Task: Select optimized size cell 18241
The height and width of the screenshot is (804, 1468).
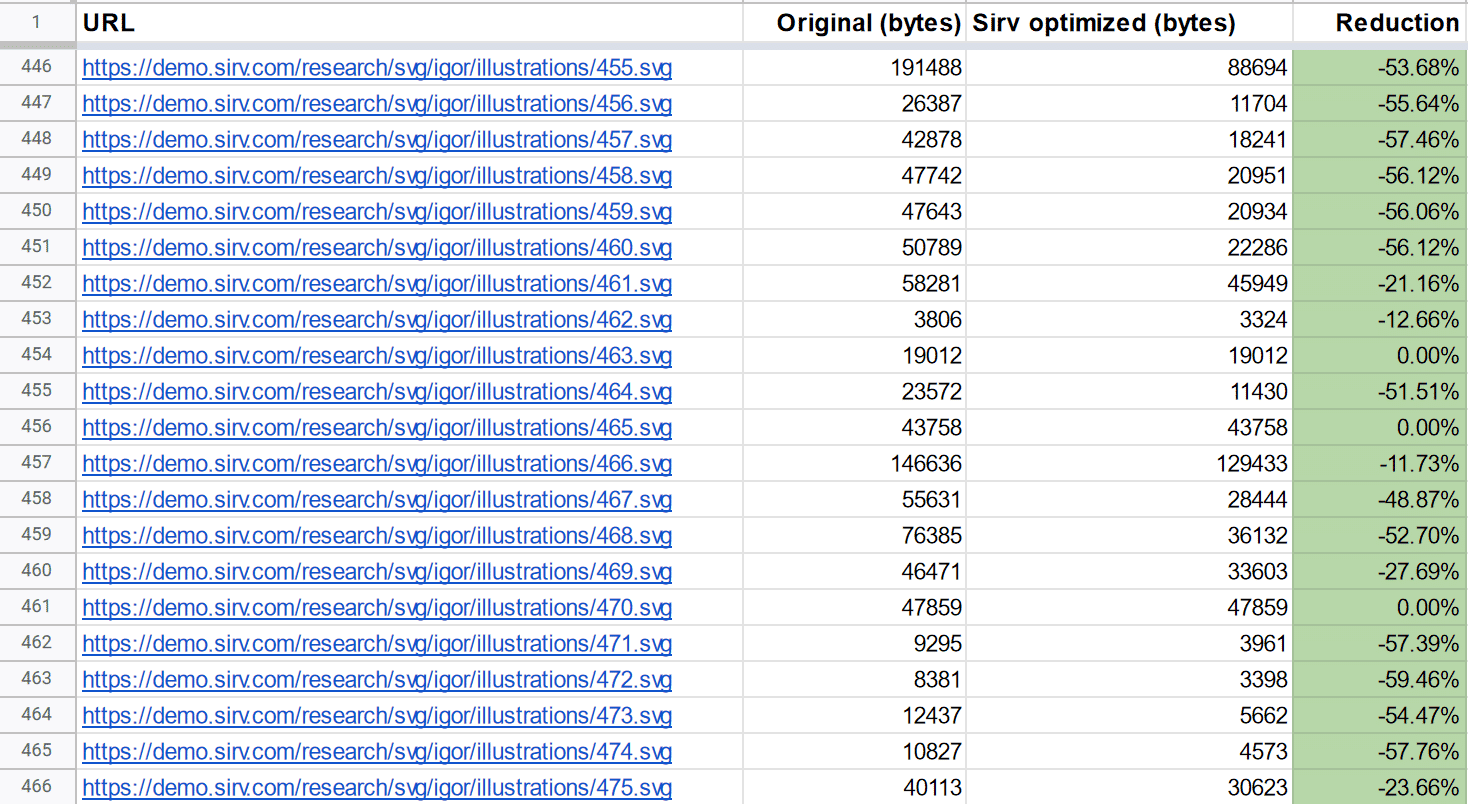Action: (x=1129, y=140)
